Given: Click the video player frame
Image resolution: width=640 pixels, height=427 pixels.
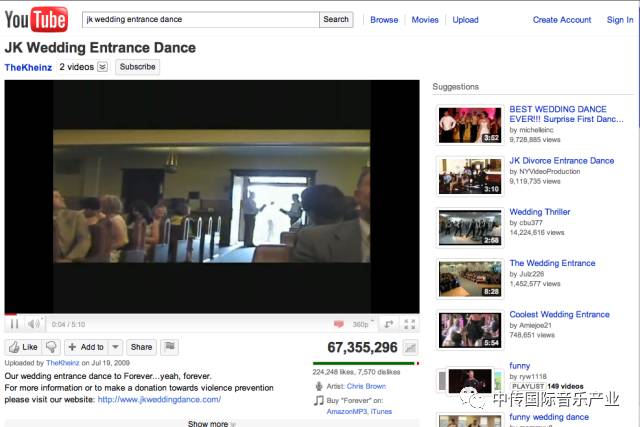Looking at the screenshot, I should point(212,196).
